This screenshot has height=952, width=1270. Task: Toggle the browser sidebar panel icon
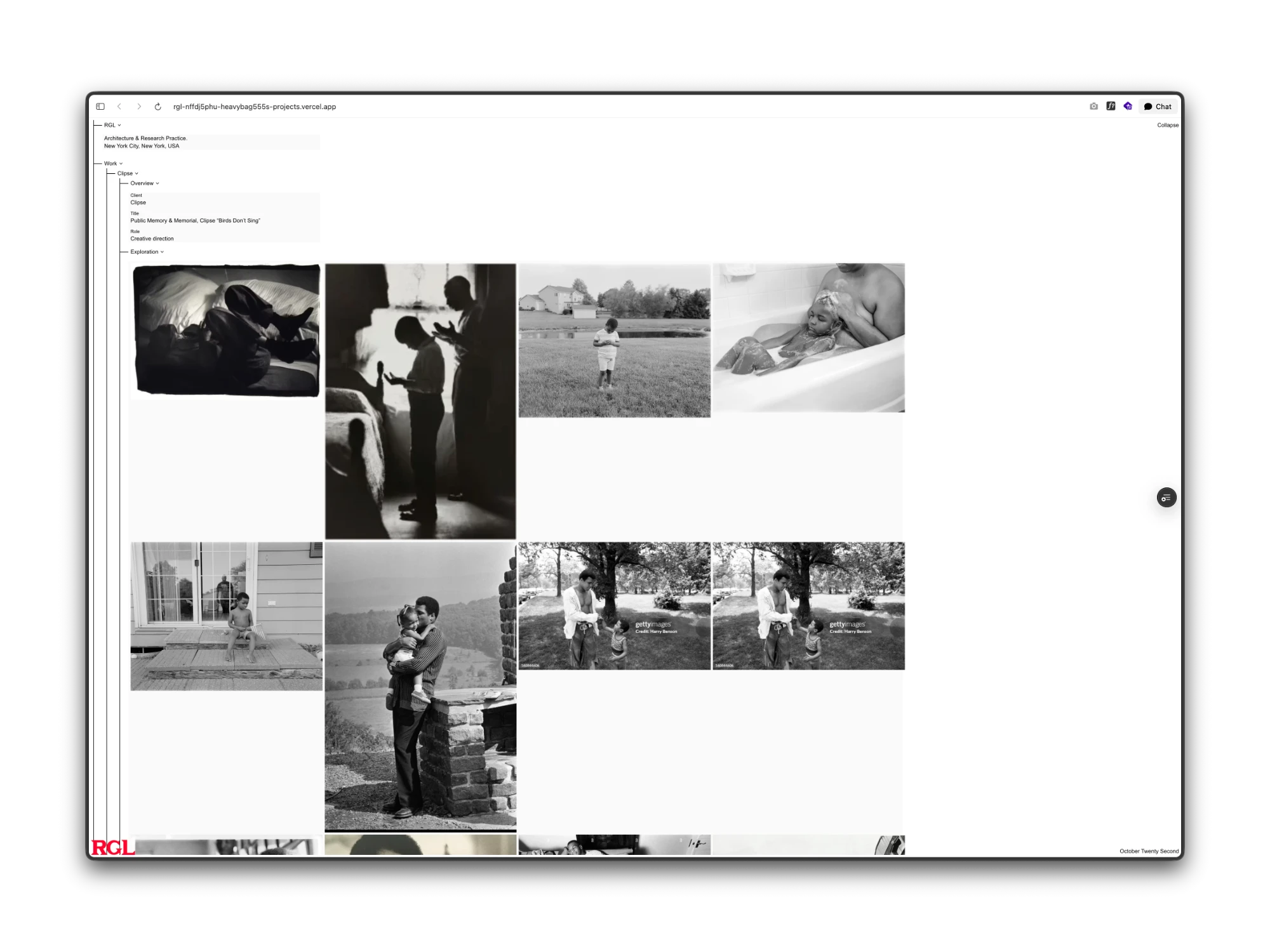[100, 107]
